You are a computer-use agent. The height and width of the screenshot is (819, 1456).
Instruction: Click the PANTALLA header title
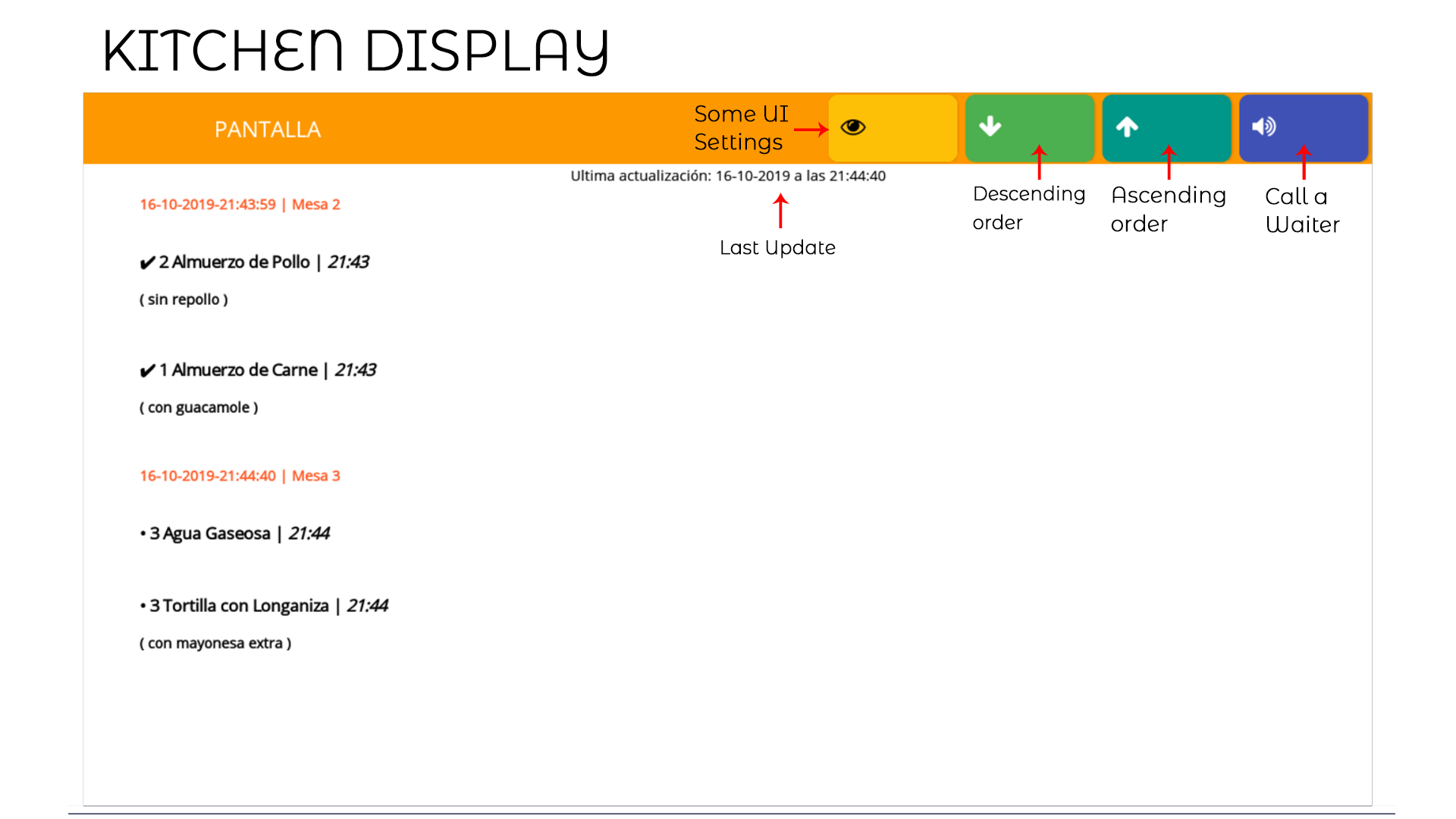coord(268,130)
